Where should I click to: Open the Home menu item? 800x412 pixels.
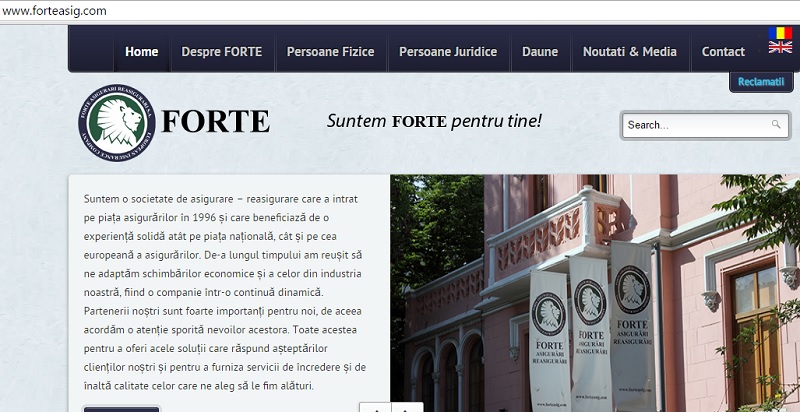click(x=141, y=52)
